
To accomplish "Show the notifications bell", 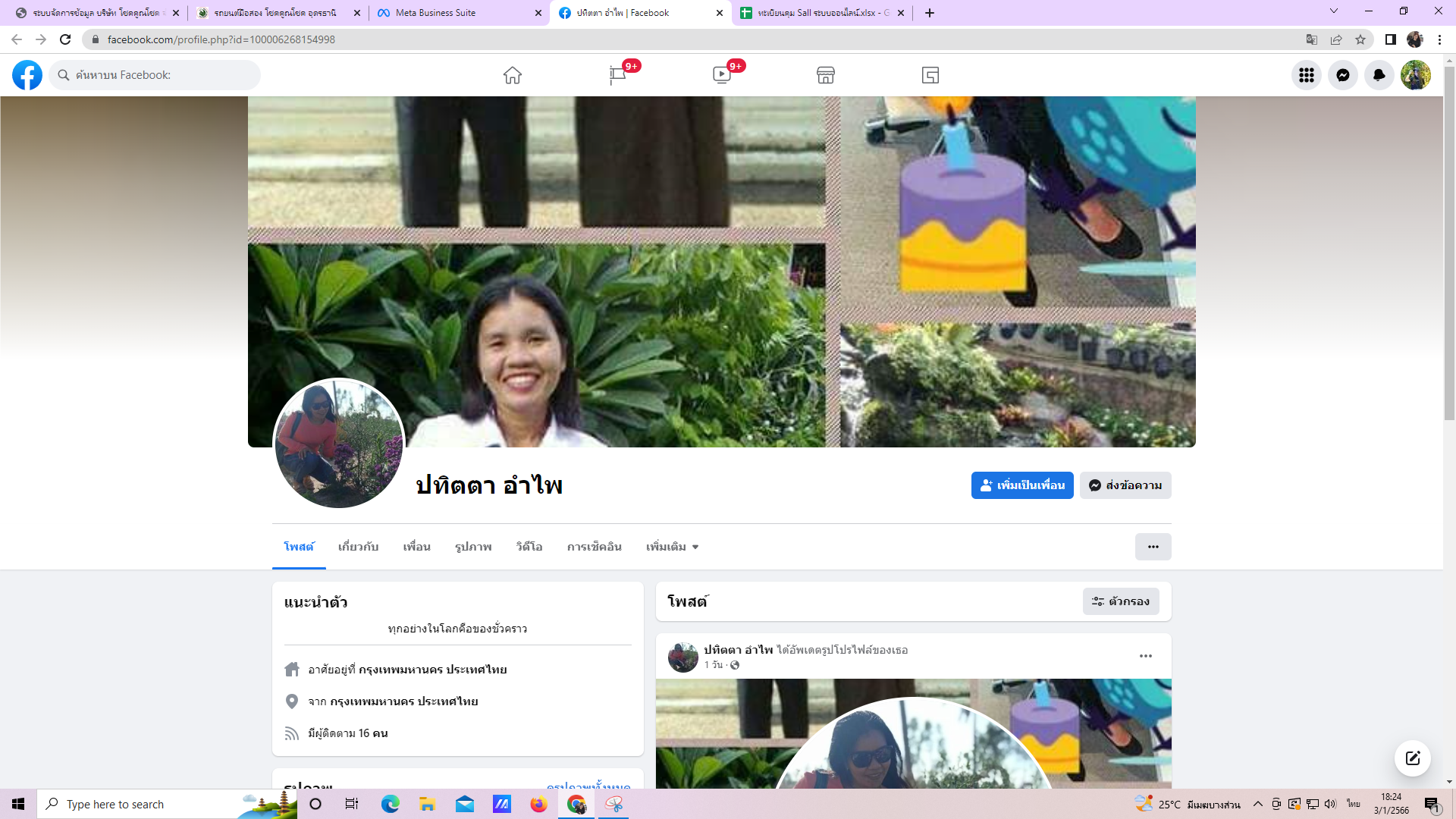I will click(1379, 75).
